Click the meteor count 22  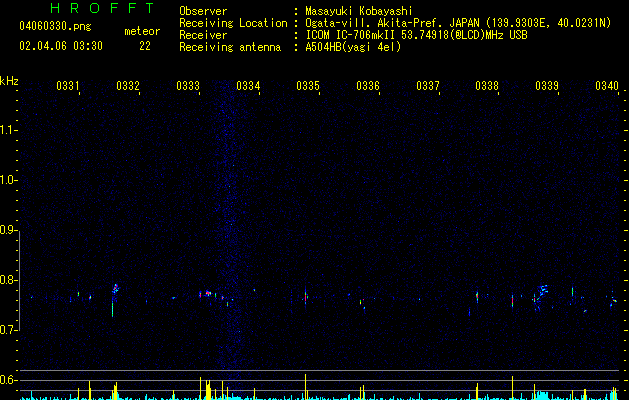[145, 46]
